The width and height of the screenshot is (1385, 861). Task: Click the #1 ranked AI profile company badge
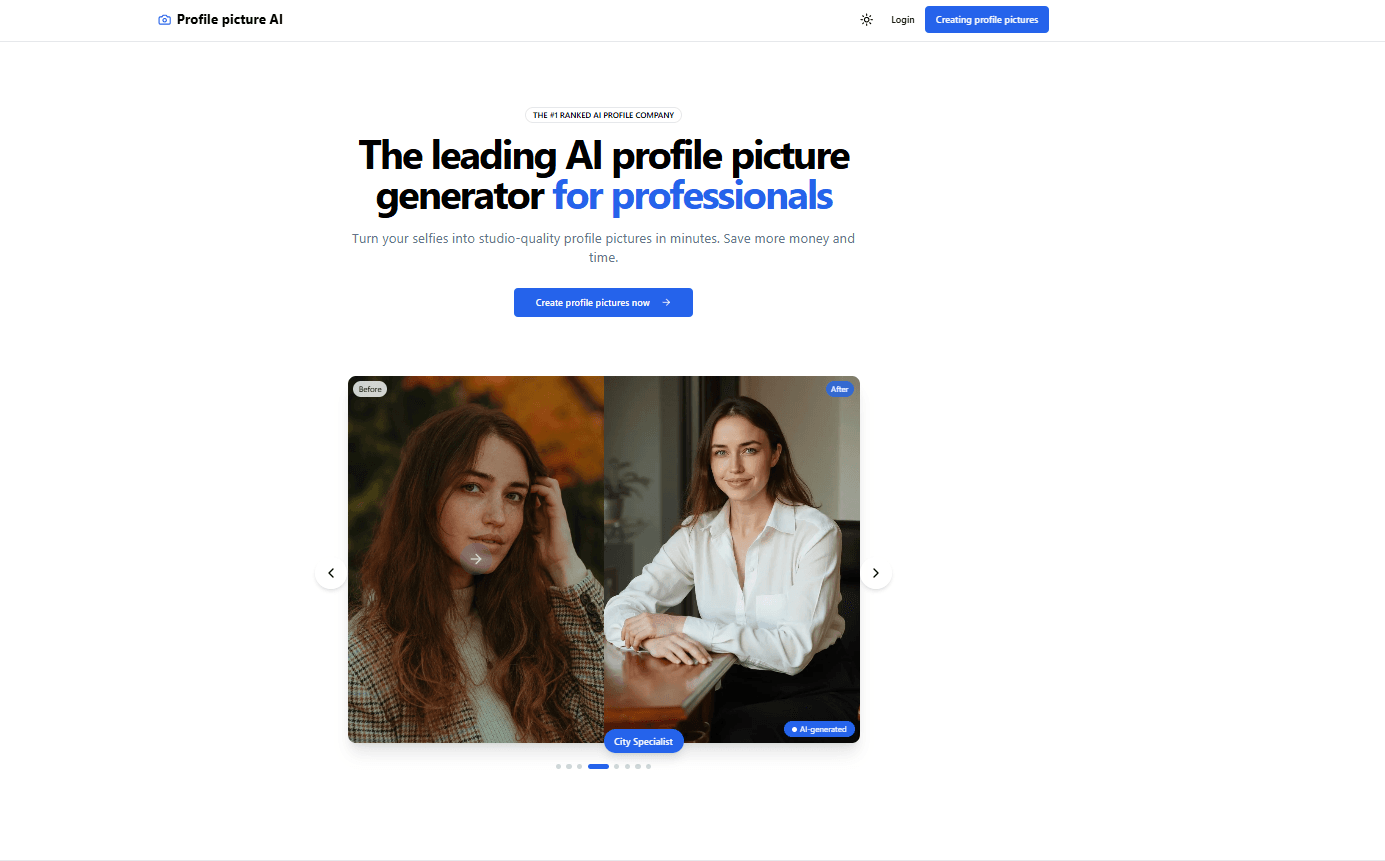[x=603, y=115]
